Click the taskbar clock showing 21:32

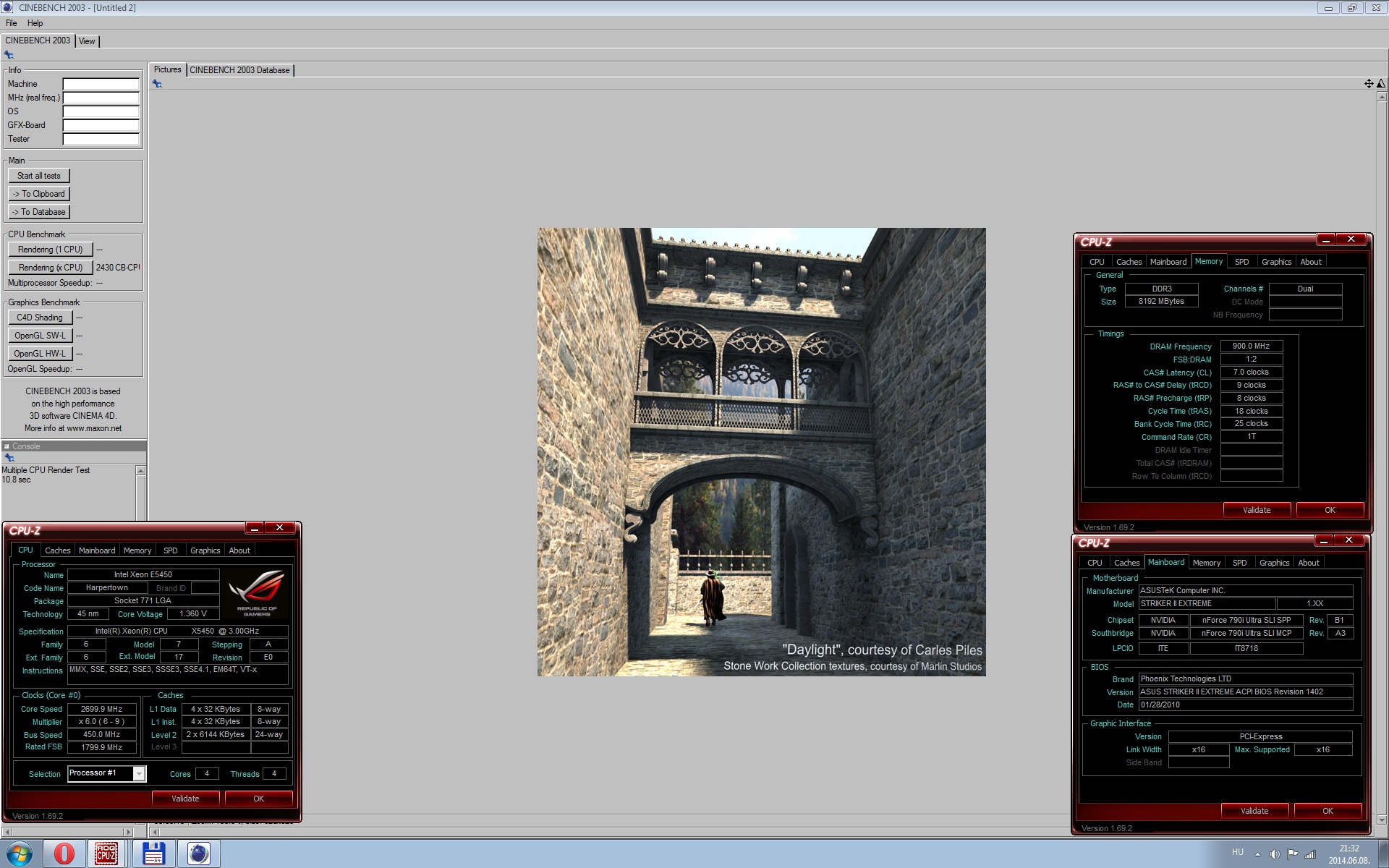click(x=1348, y=848)
